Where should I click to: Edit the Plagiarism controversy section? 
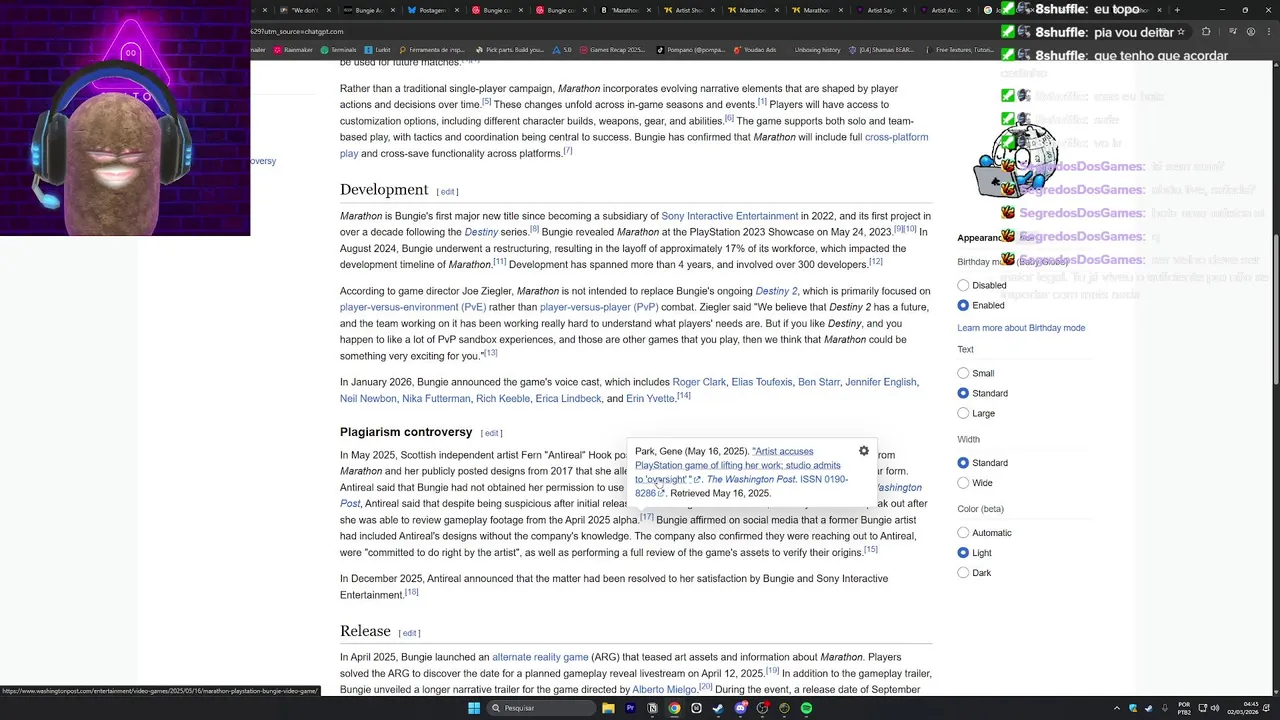point(491,433)
